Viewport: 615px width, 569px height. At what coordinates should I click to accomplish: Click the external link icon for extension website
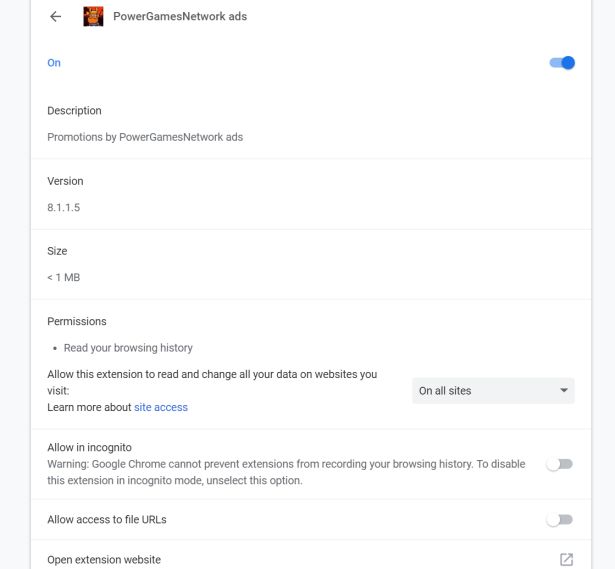[x=566, y=559]
